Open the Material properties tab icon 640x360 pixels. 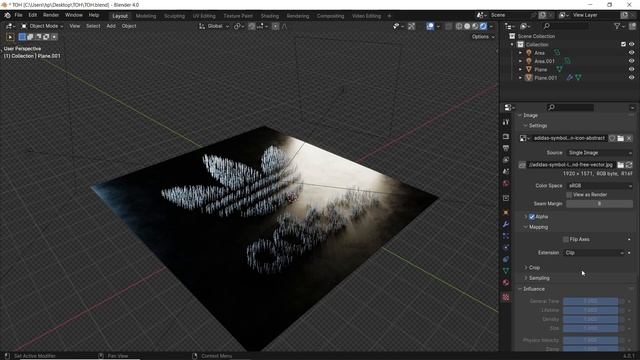point(506,282)
